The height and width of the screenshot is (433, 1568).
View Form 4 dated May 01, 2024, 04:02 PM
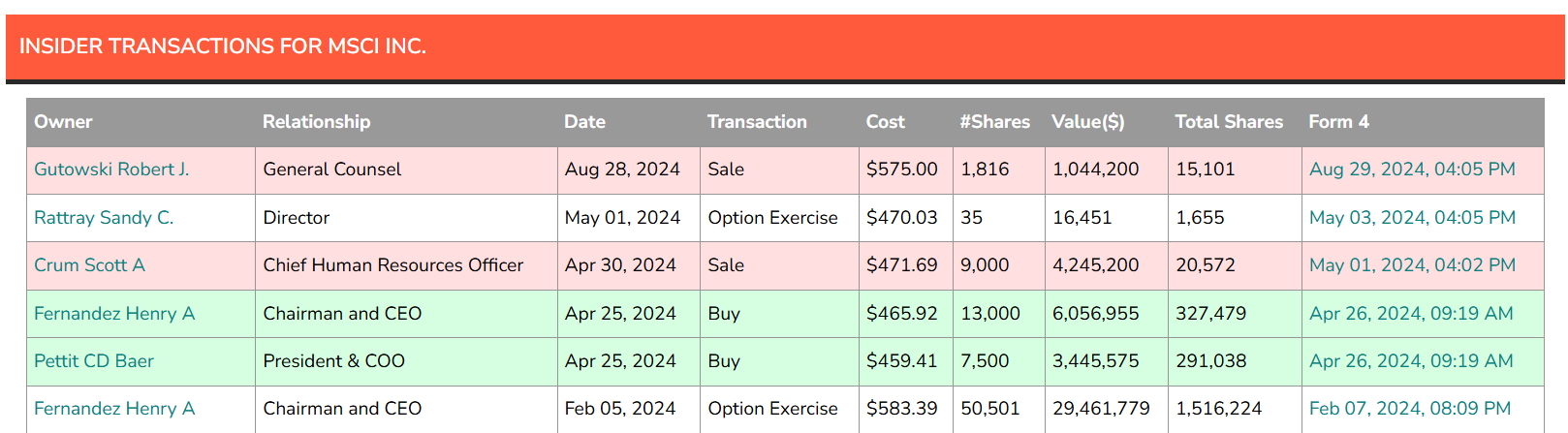pyautogui.click(x=1412, y=265)
